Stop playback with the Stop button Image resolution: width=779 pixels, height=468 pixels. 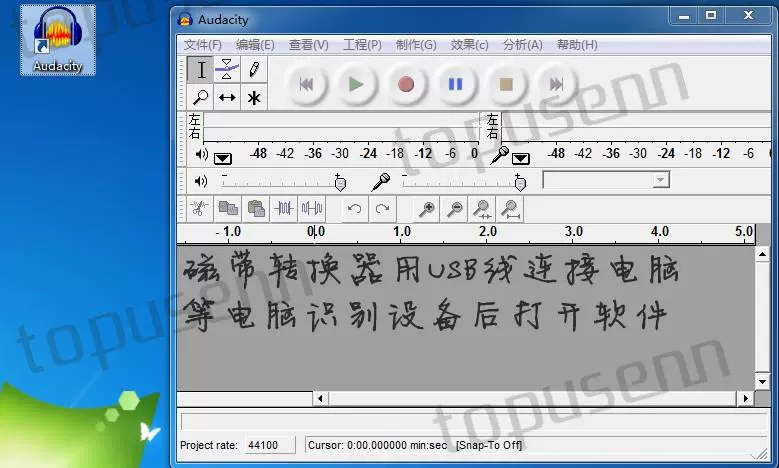tap(506, 84)
